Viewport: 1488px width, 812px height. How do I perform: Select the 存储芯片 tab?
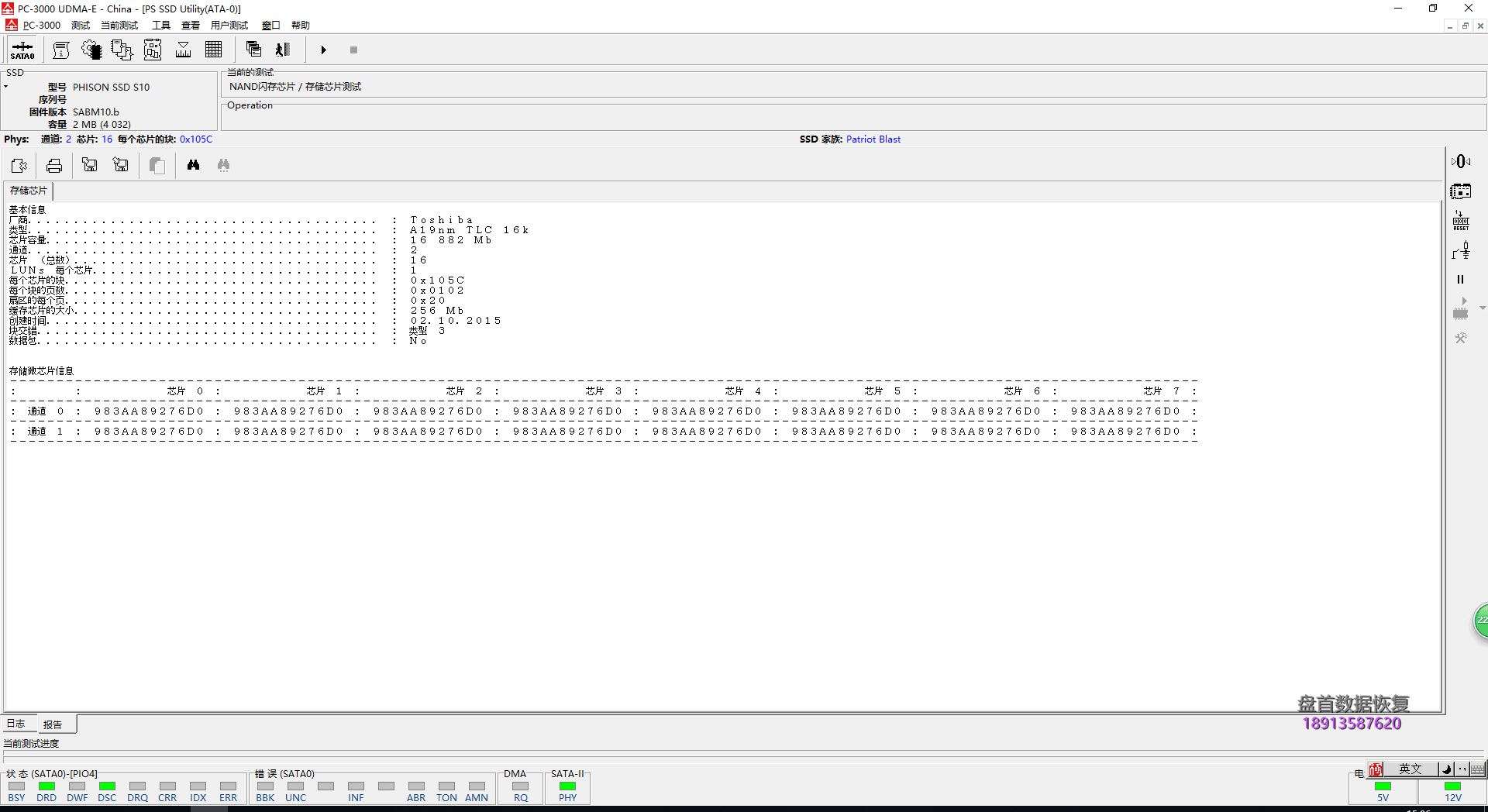[x=29, y=191]
